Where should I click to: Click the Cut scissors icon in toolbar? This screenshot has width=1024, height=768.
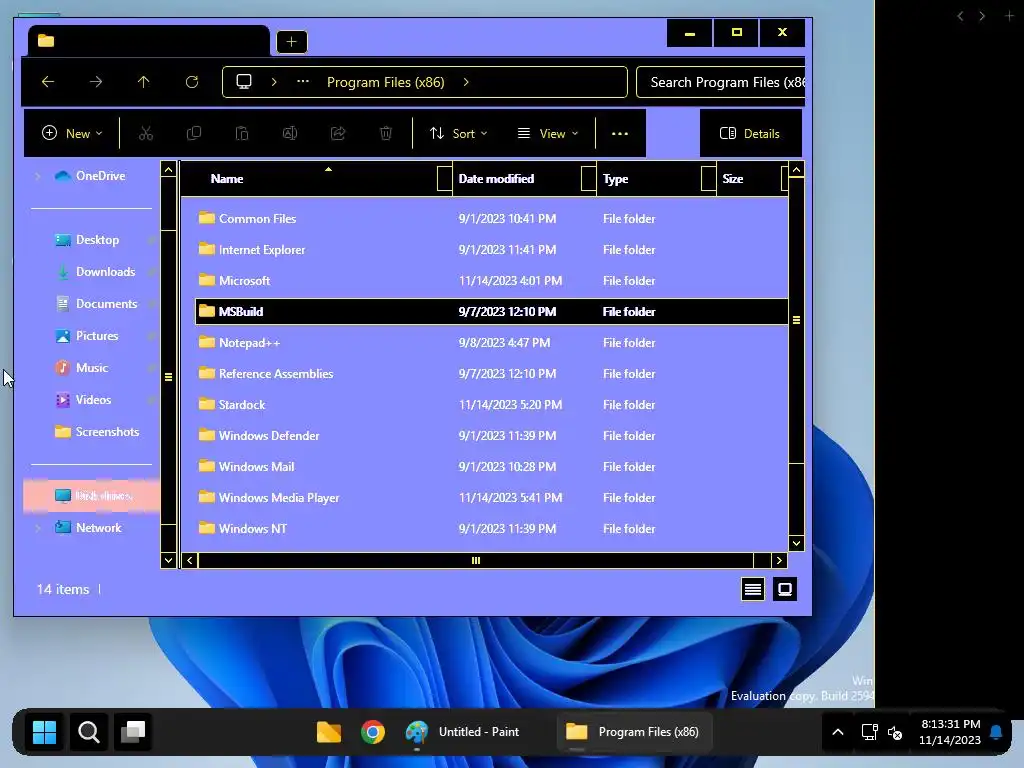146,133
